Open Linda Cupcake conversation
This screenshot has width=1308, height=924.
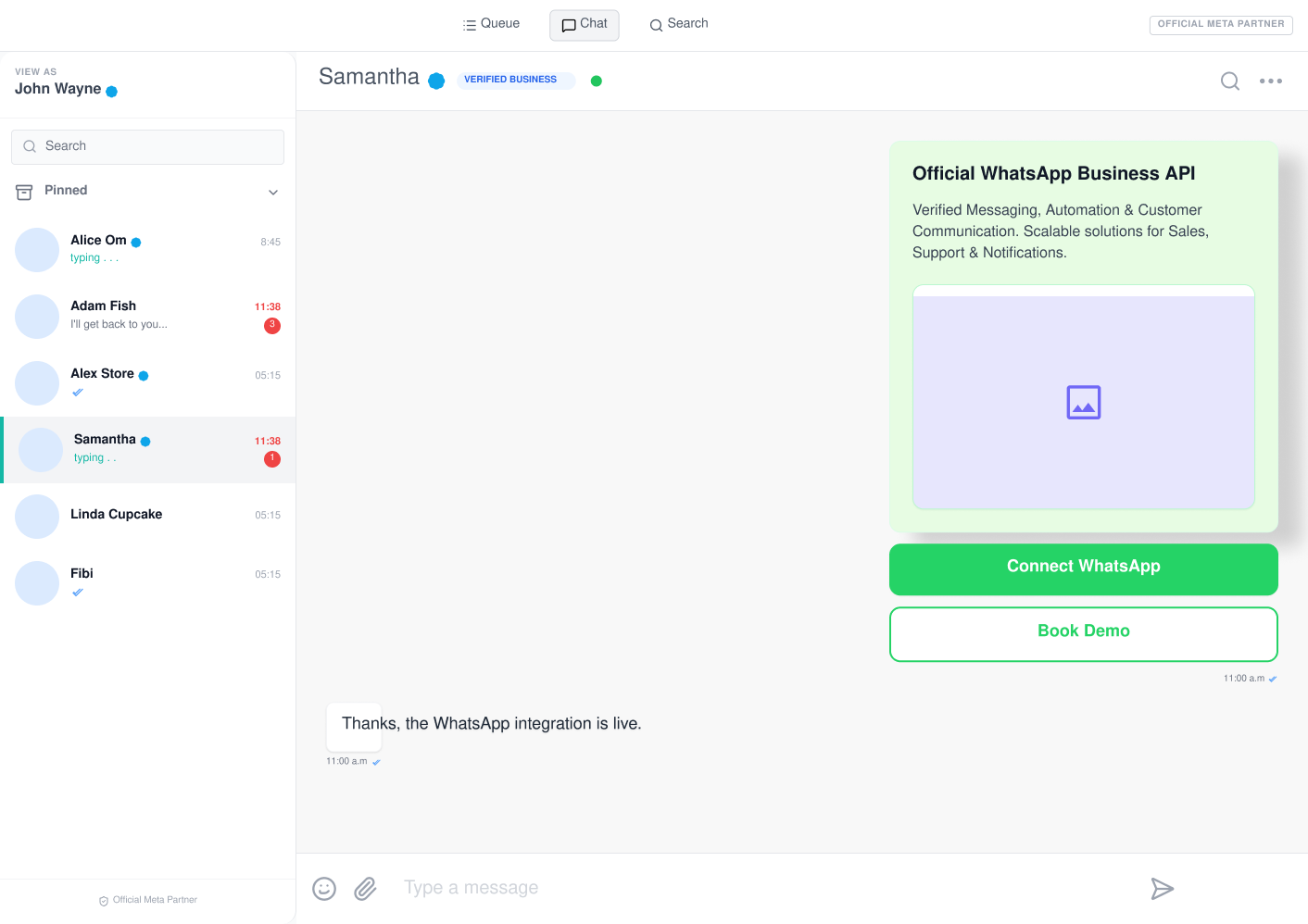pyautogui.click(x=148, y=517)
